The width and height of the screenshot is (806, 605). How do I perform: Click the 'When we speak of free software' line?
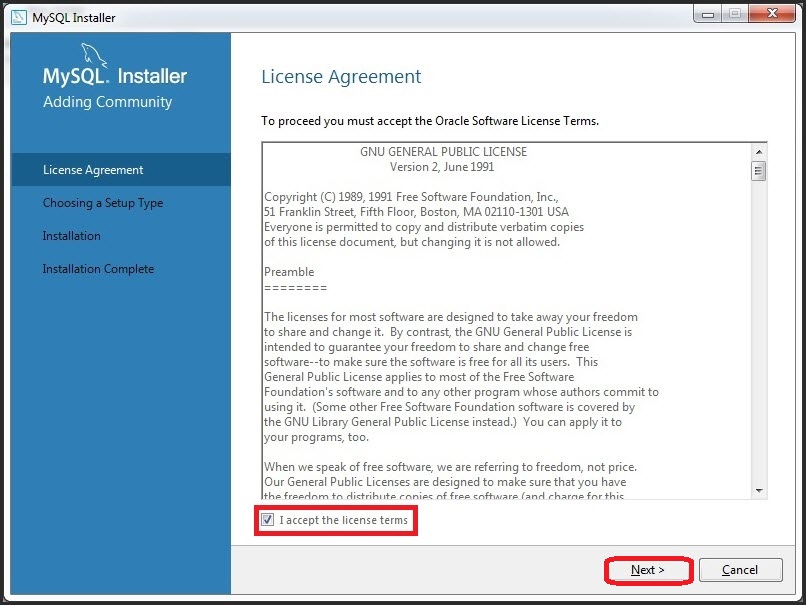[x=450, y=467]
